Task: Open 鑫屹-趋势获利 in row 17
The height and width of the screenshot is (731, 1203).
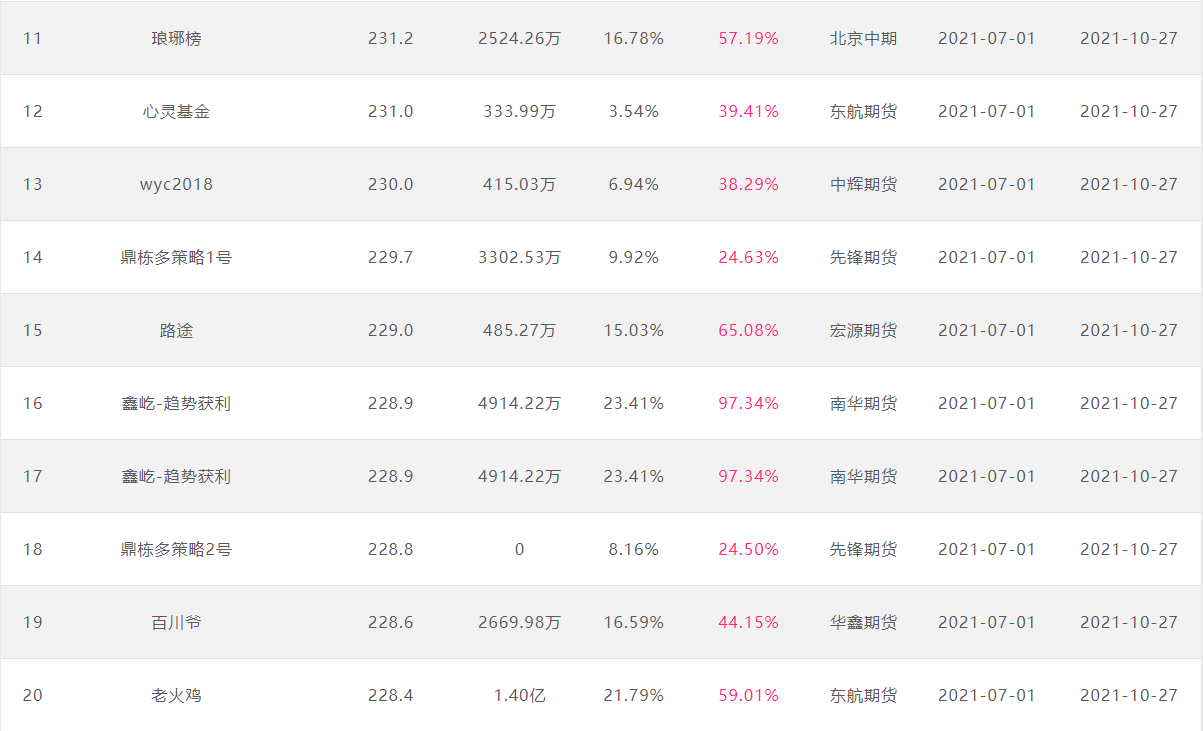Action: click(176, 476)
